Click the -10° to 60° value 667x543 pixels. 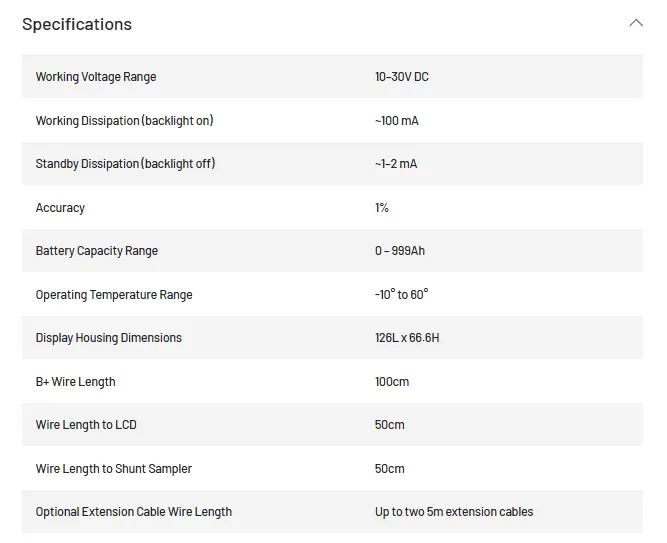(402, 294)
